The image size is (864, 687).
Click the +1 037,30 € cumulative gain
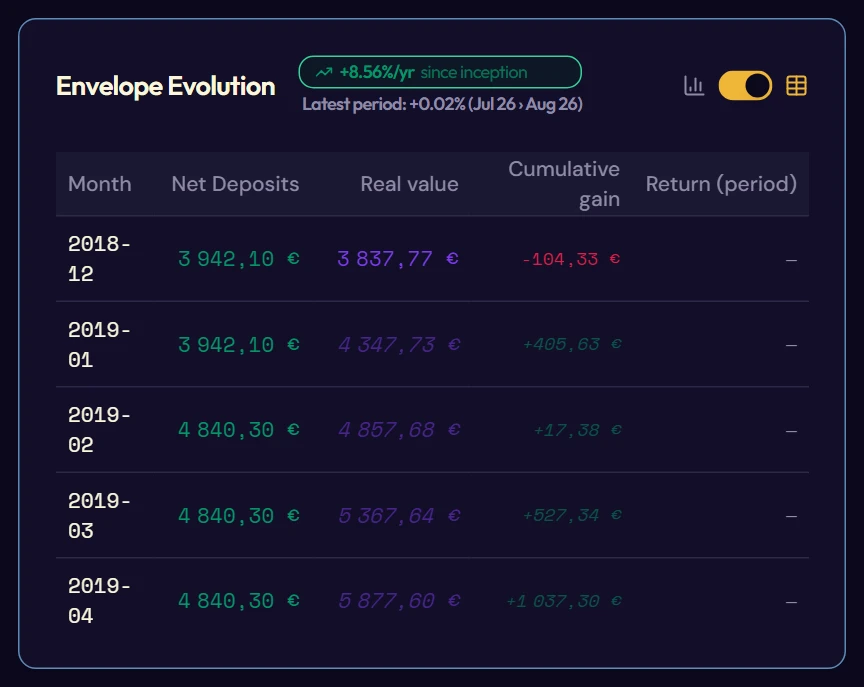tap(564, 601)
